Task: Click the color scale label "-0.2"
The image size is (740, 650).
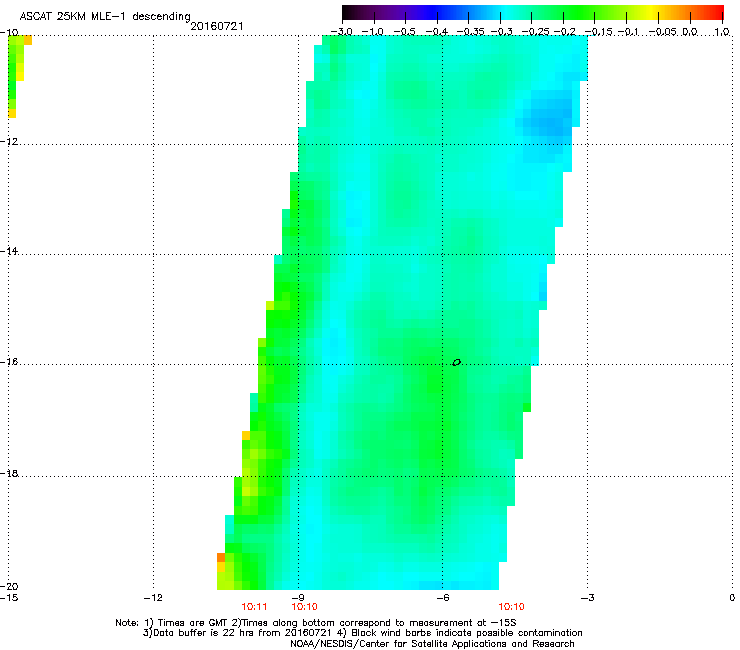Action: click(564, 32)
